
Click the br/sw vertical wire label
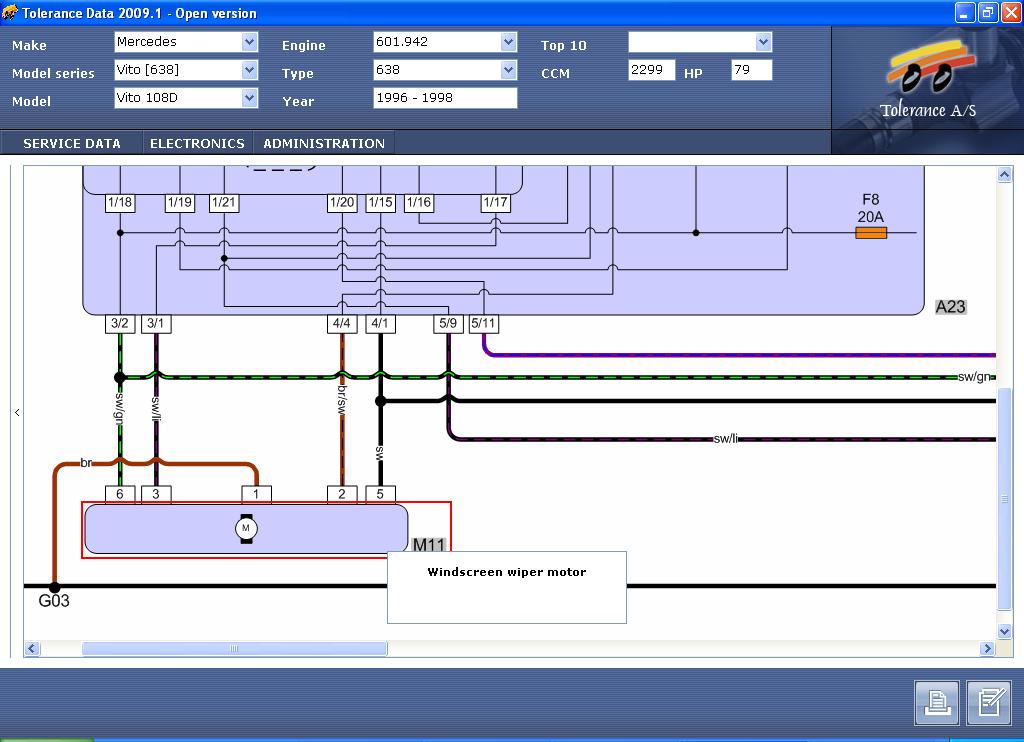click(342, 399)
